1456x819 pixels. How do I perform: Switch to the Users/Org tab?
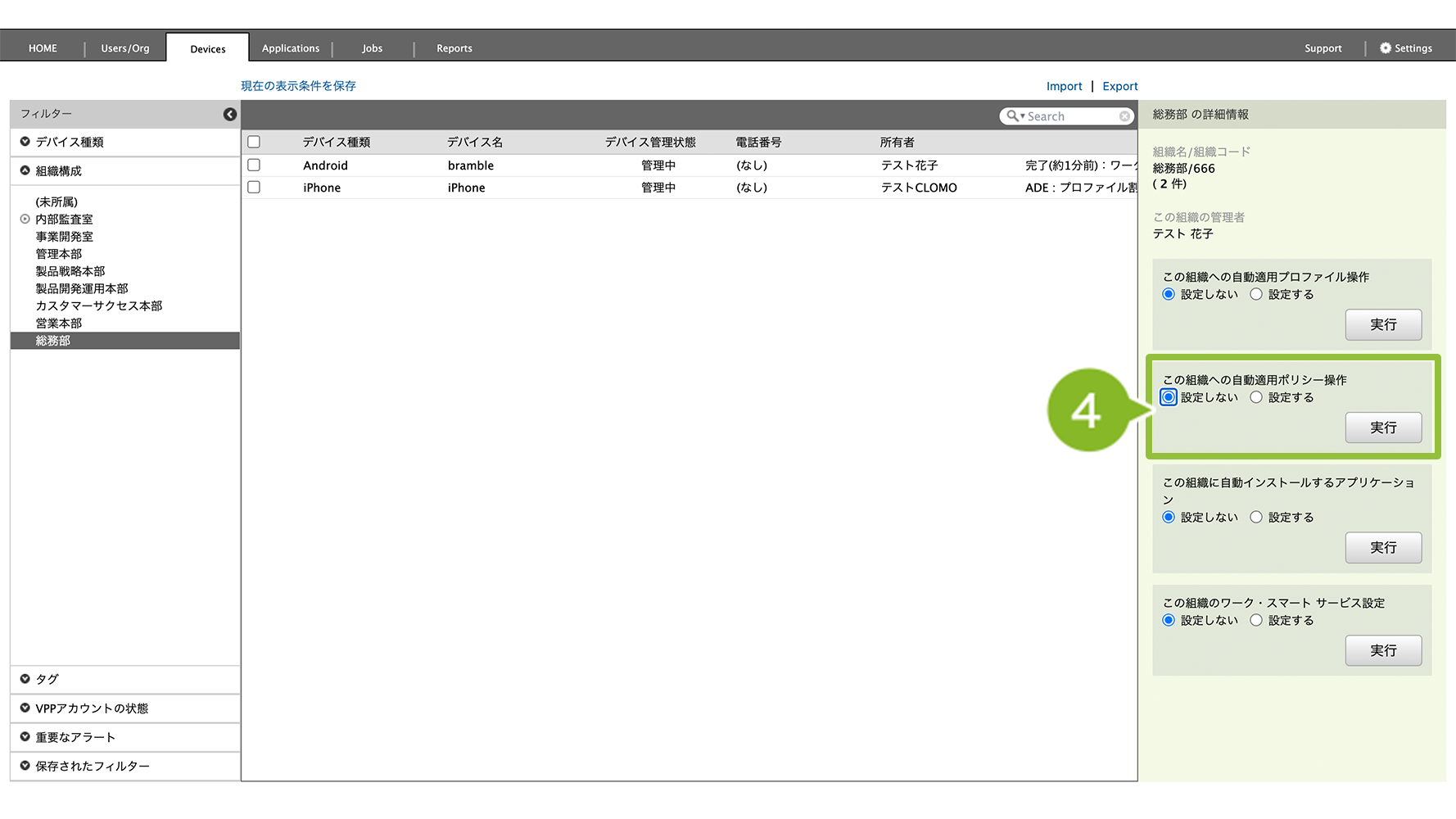(125, 48)
